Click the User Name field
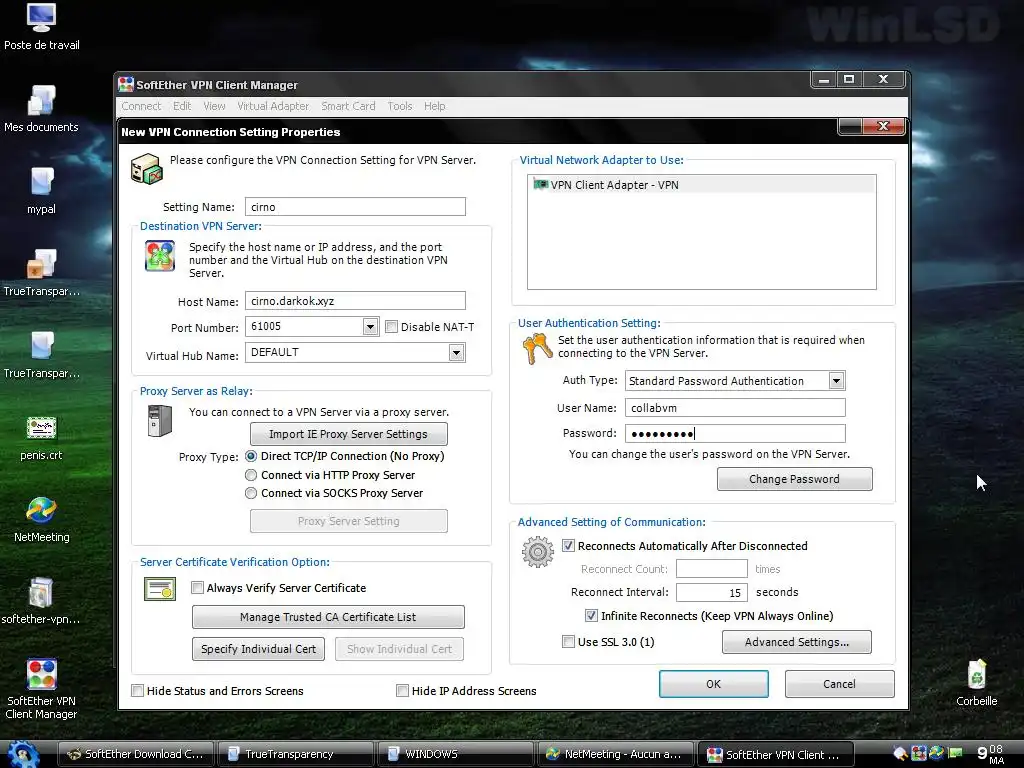Image resolution: width=1024 pixels, height=768 pixels. (x=735, y=408)
